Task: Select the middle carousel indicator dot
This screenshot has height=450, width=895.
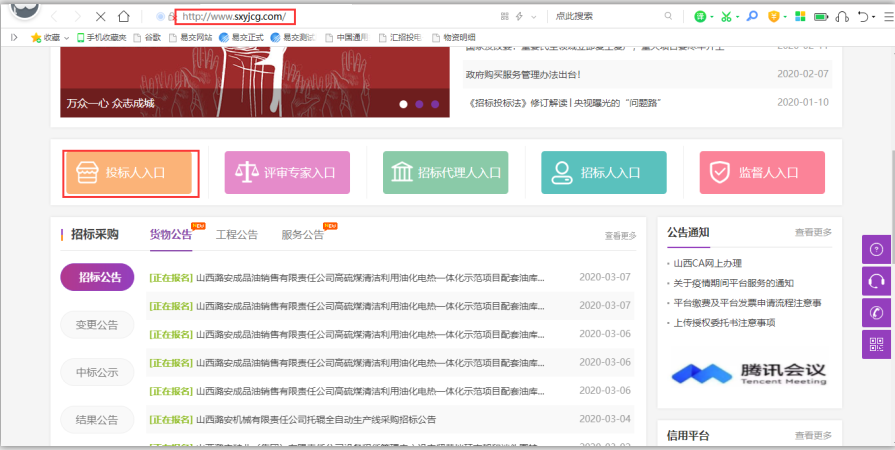Action: point(419,104)
